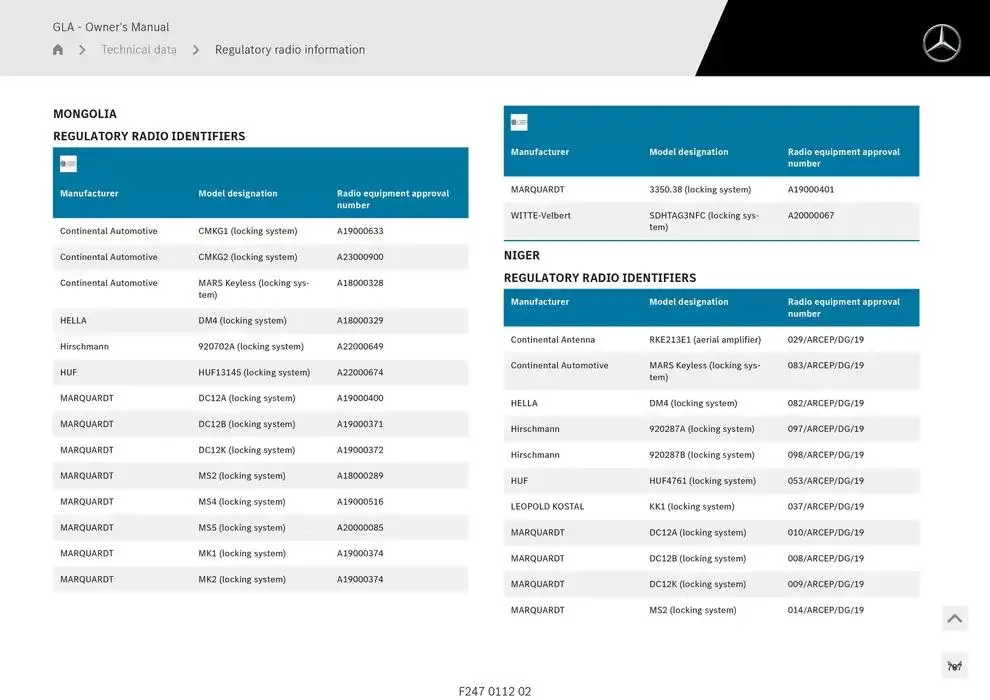Select the Regulatory radio information breadcrumb

click(290, 50)
